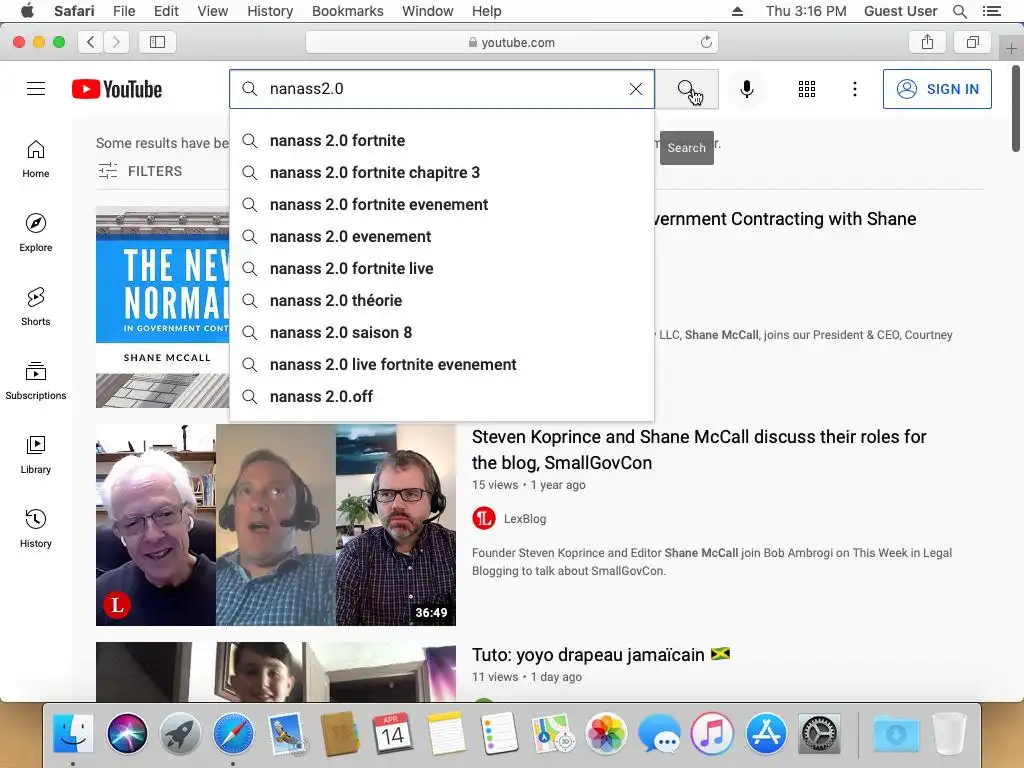This screenshot has width=1024, height=768.
Task: Open Music from the Dock
Action: tap(712, 733)
